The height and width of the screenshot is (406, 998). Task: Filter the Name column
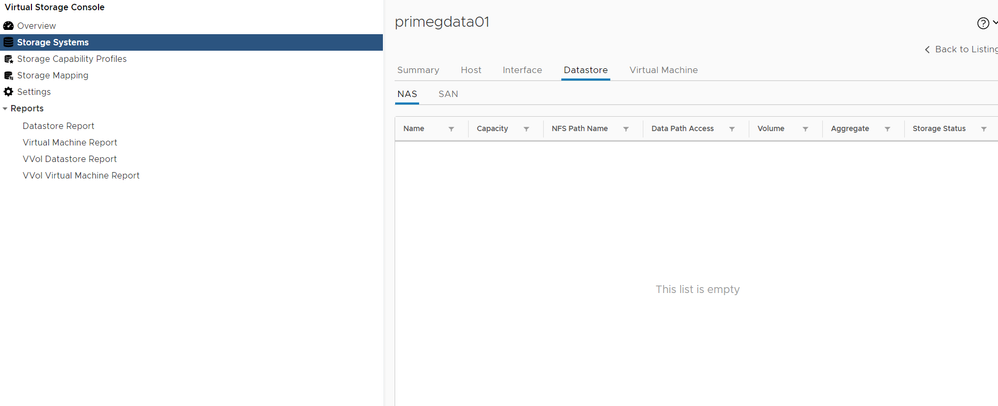pyautogui.click(x=451, y=129)
